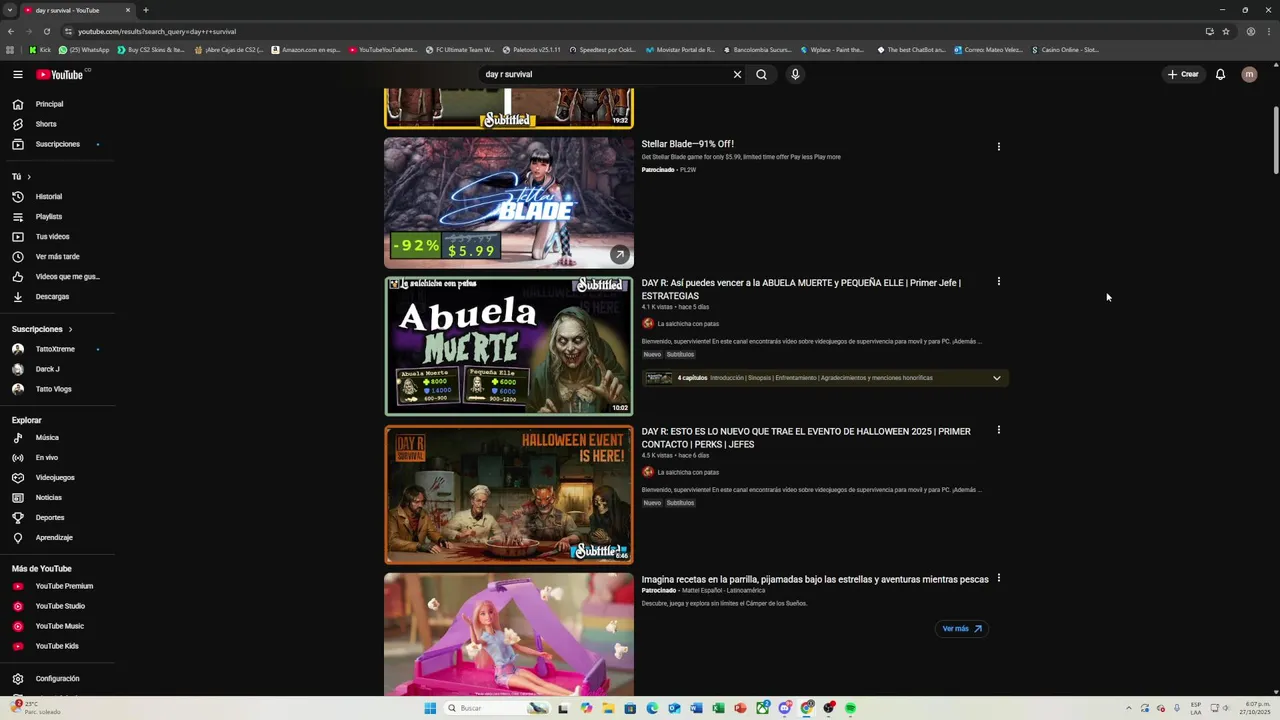Open the Kick bookmark
The image size is (1280, 720).
pyautogui.click(x=40, y=50)
